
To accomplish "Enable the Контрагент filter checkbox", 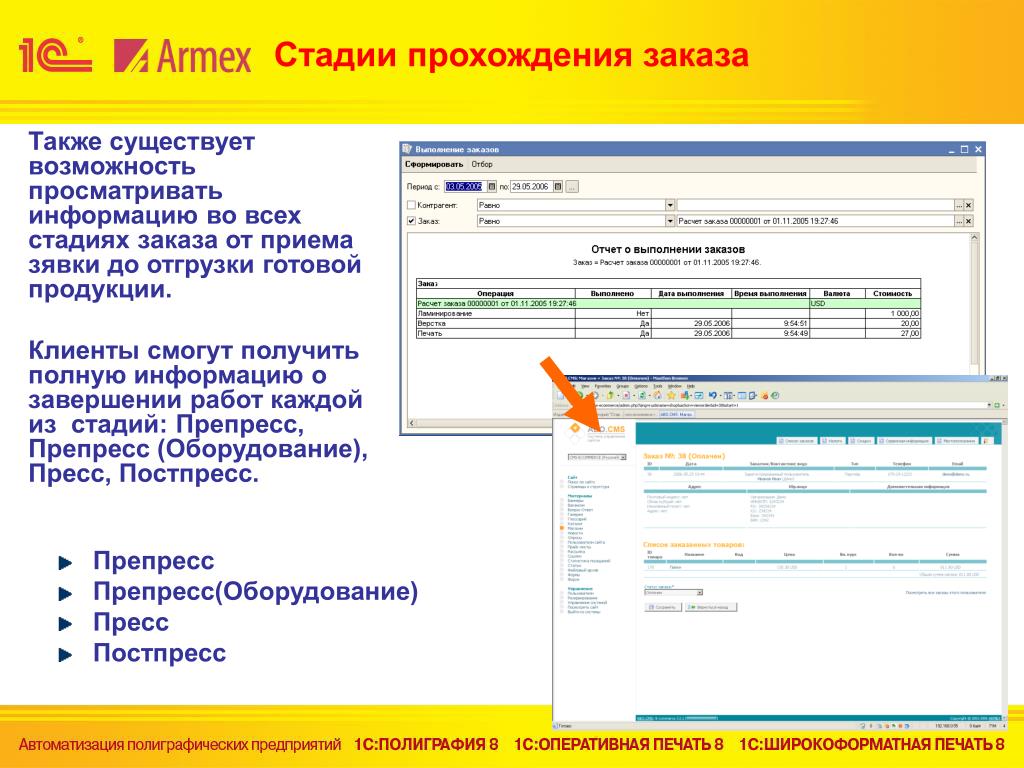I will tap(411, 205).
